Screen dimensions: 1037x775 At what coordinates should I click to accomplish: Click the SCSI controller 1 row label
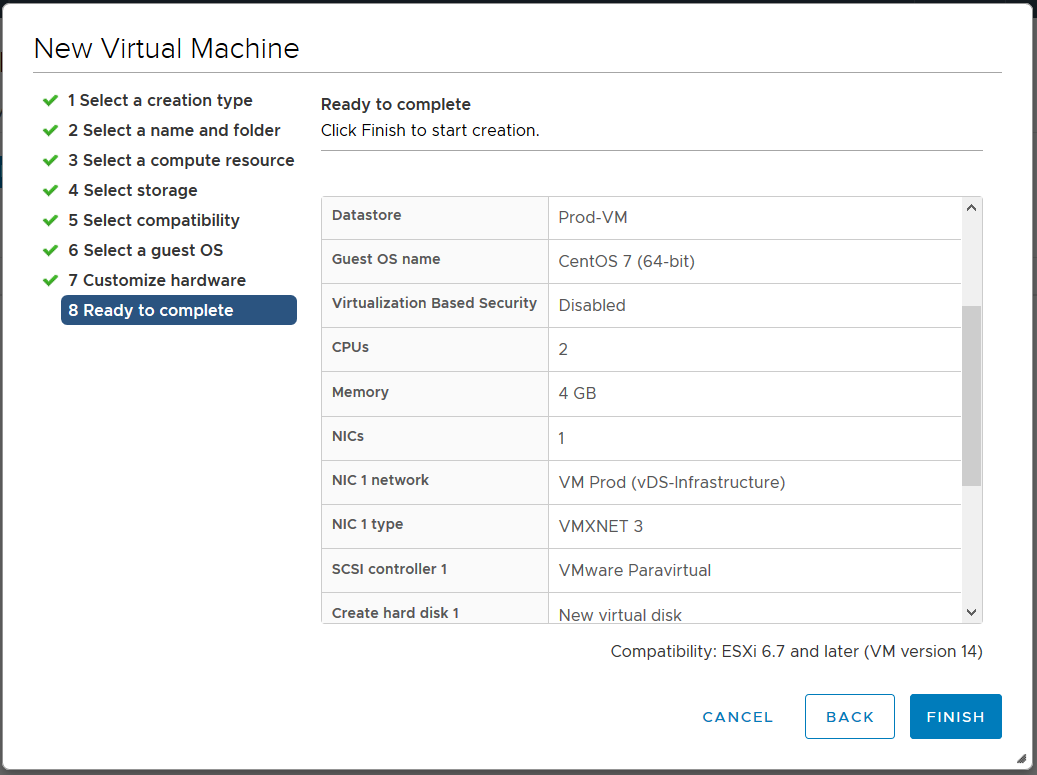(389, 569)
